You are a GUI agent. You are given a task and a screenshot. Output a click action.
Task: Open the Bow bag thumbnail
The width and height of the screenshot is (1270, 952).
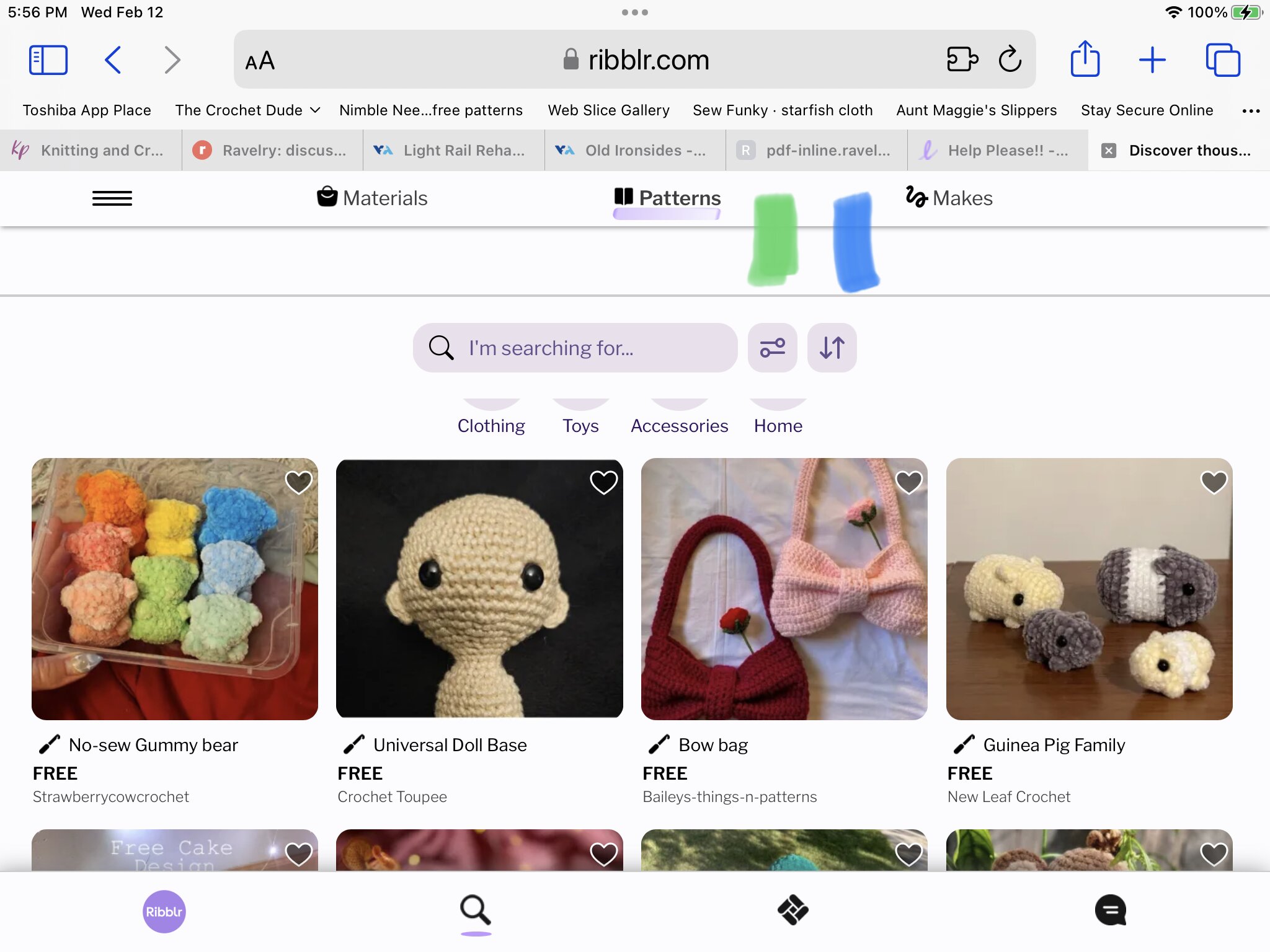point(784,589)
